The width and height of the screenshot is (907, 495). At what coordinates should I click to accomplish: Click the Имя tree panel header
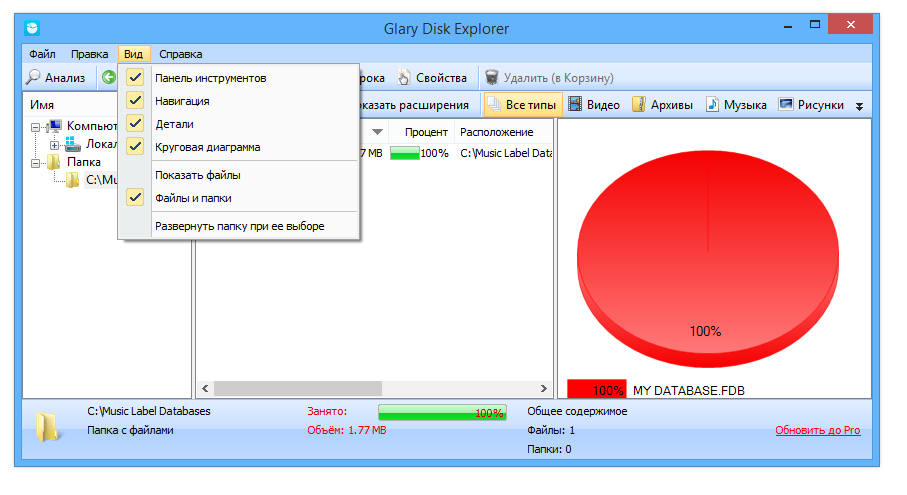point(42,105)
